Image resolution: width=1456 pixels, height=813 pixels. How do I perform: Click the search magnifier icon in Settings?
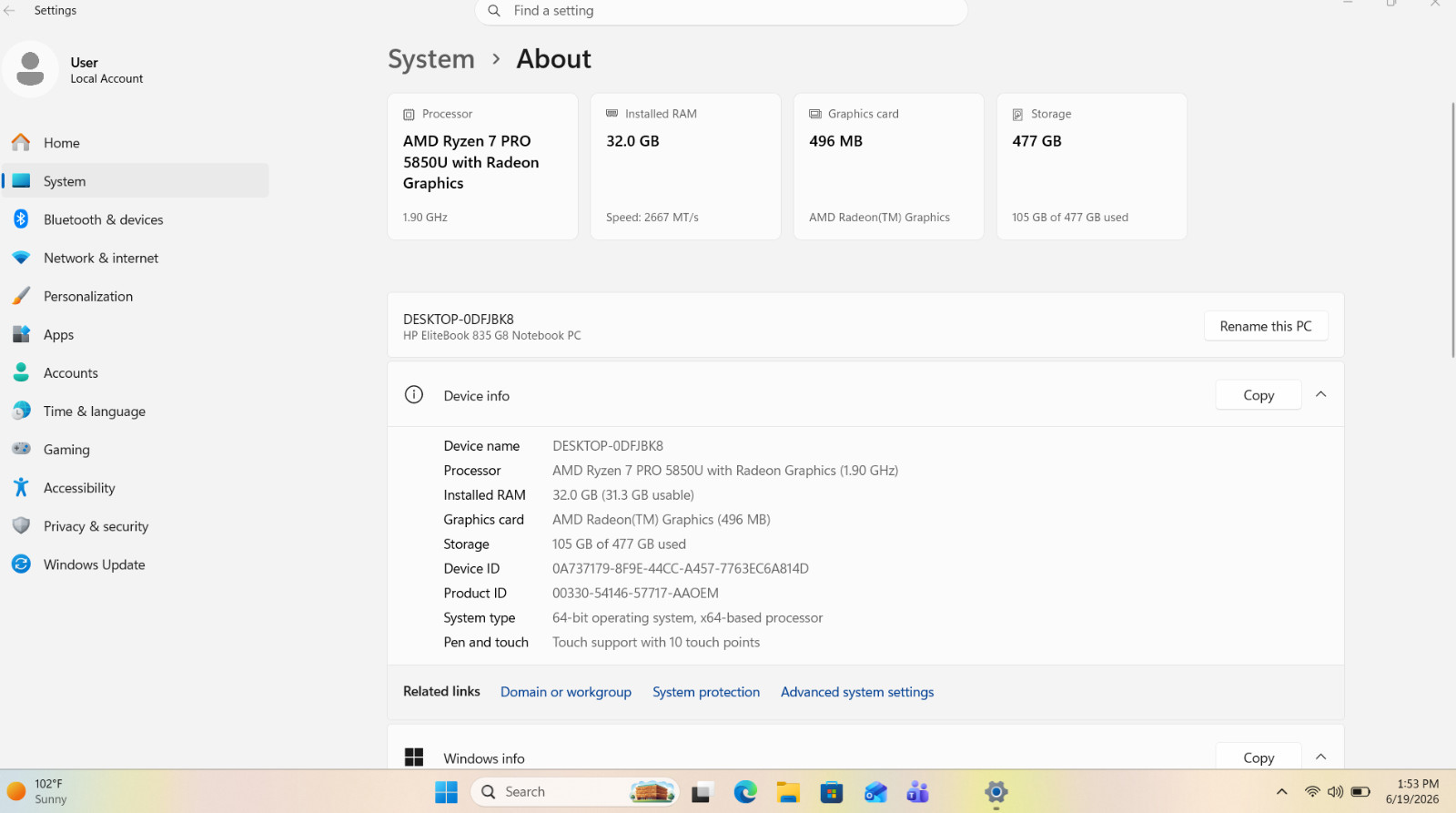point(494,11)
